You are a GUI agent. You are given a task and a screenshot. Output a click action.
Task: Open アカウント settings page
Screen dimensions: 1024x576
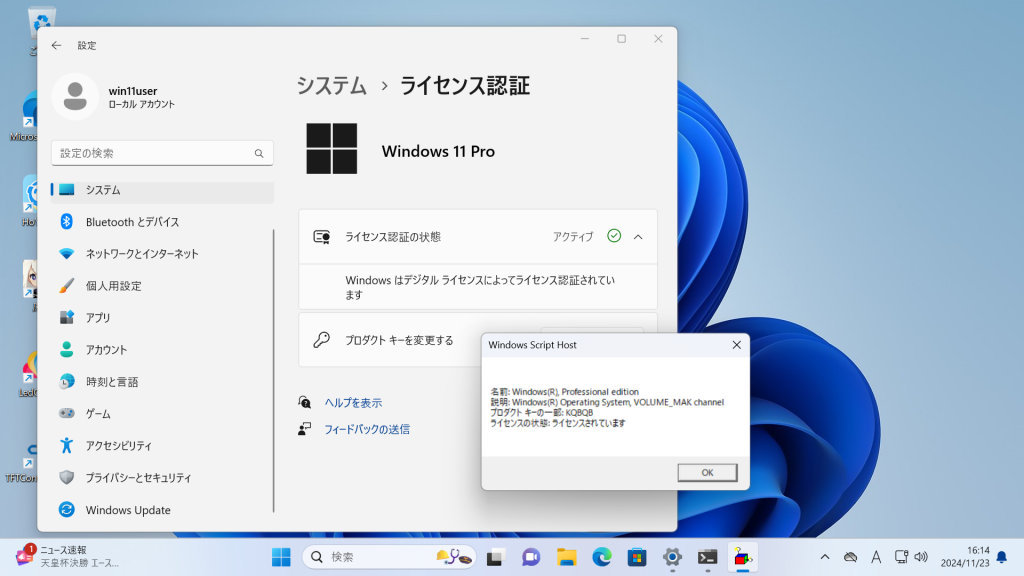[x=162, y=350]
